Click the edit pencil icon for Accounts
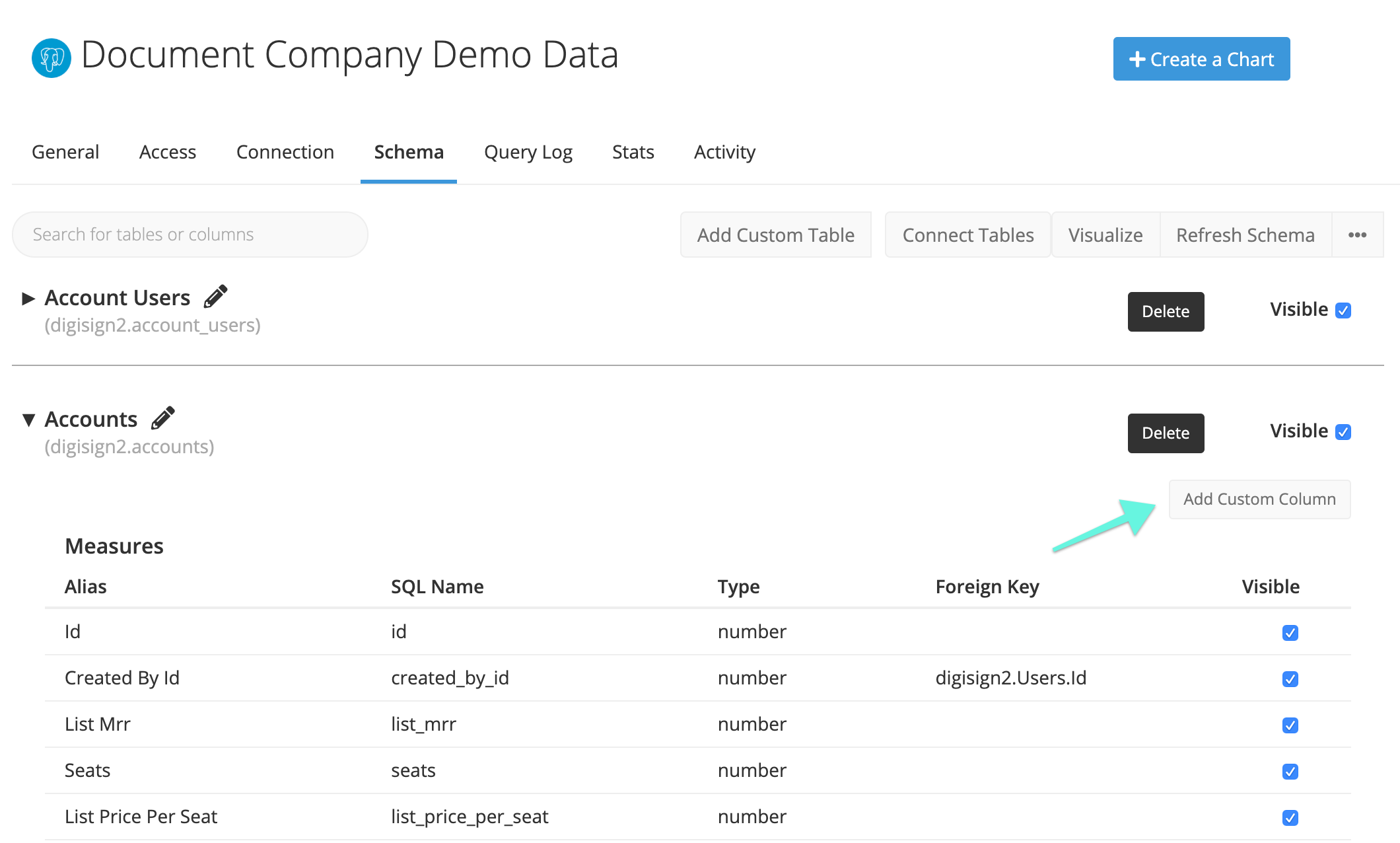This screenshot has width=1400, height=843. [x=163, y=418]
